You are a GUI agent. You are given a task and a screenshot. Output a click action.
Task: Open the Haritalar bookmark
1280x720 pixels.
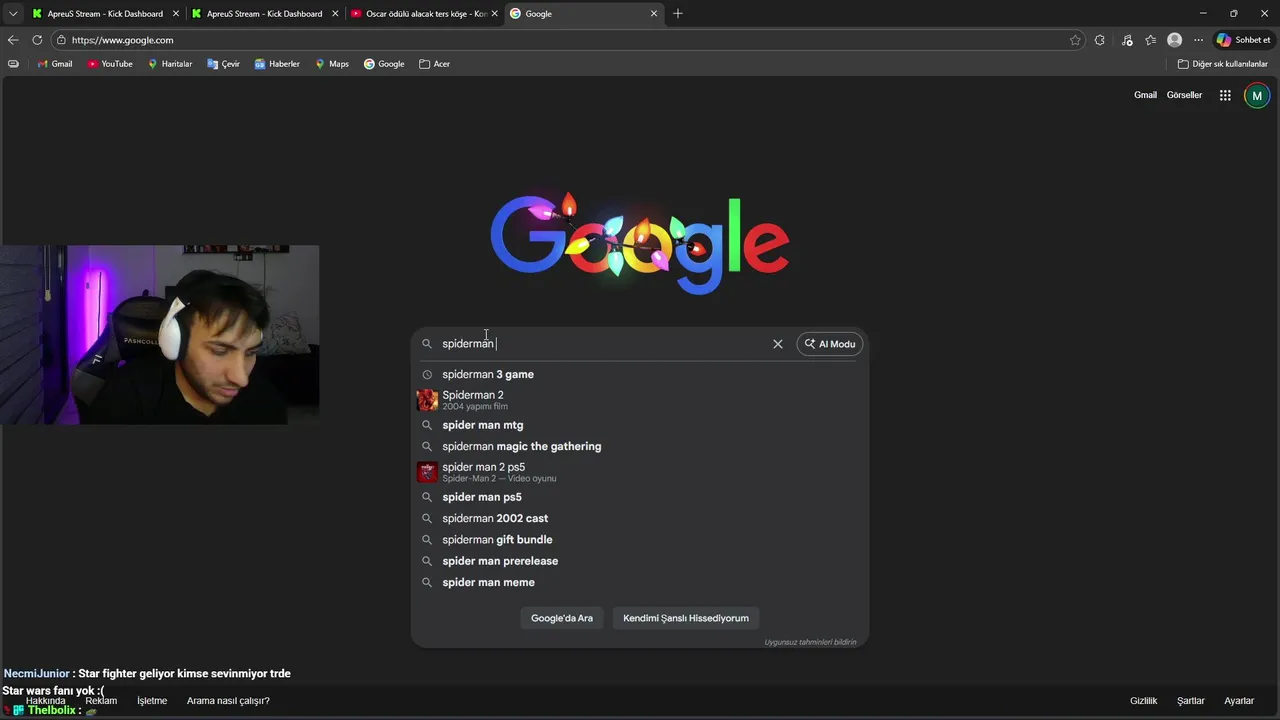(170, 64)
